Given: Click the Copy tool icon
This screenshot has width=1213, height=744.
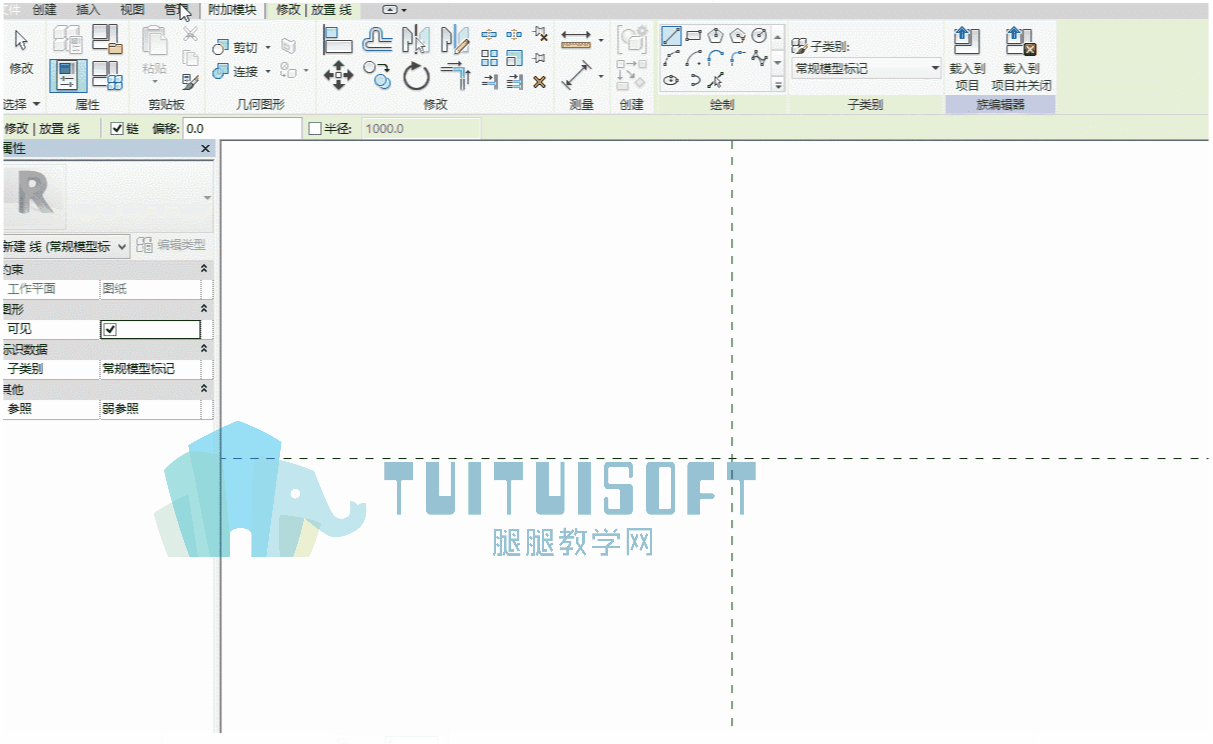Looking at the screenshot, I should (x=376, y=74).
